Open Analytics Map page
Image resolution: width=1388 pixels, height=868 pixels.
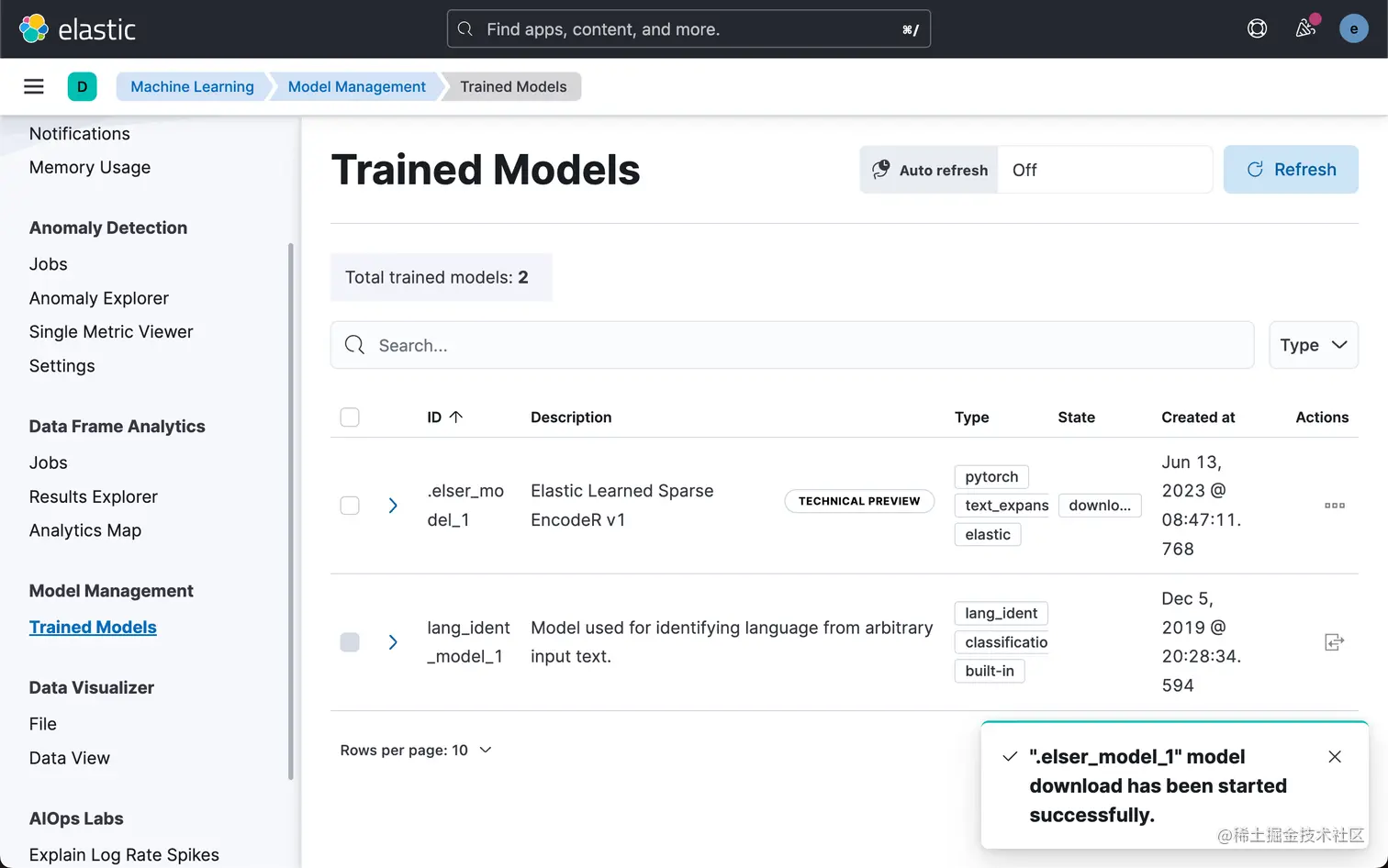[85, 530]
